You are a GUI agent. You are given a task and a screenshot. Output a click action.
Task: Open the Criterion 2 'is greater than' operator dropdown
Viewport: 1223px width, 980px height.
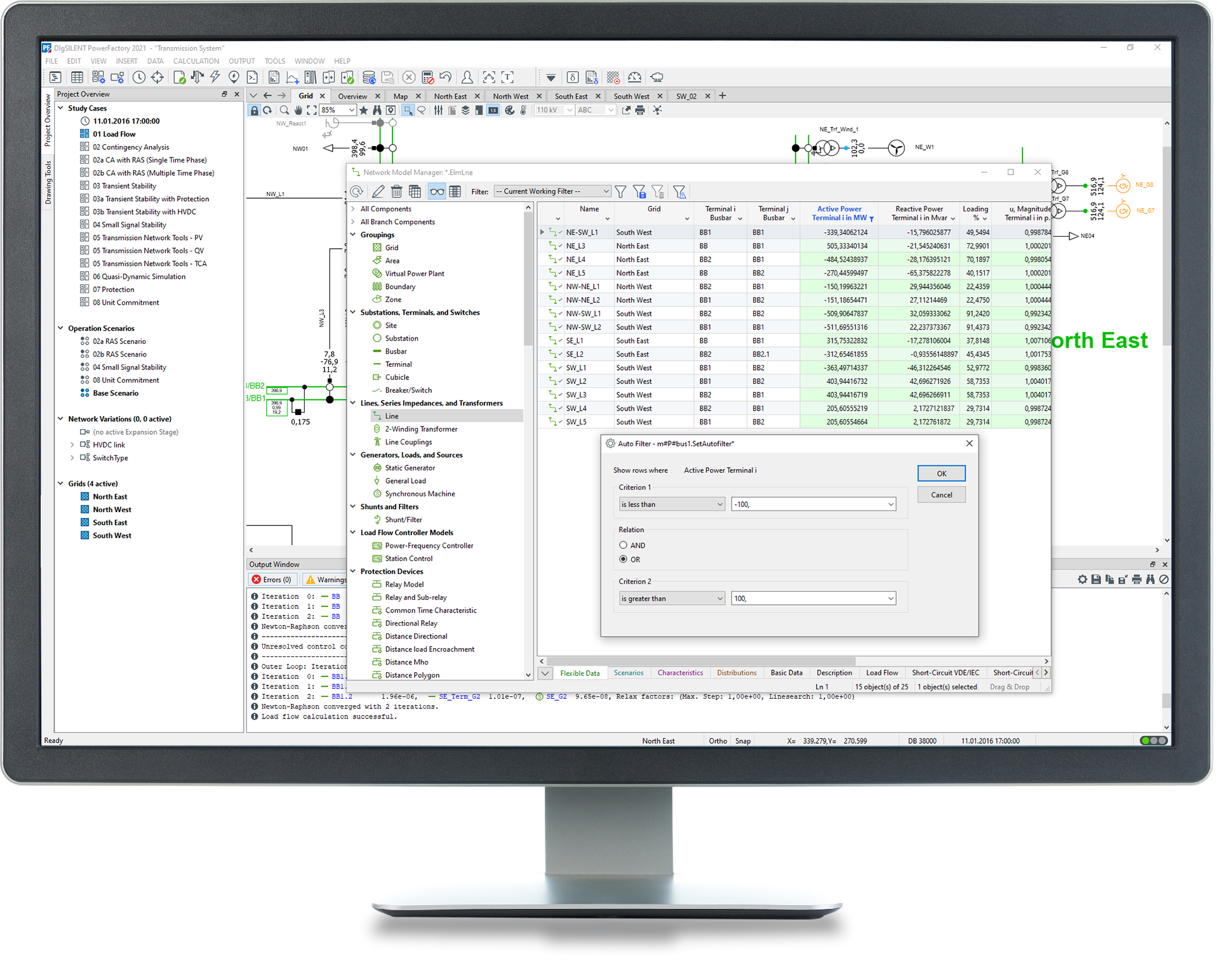tap(672, 599)
